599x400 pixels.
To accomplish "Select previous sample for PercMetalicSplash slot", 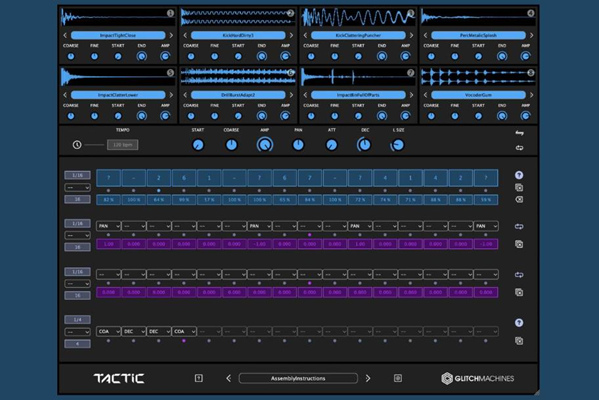I will click(x=425, y=35).
